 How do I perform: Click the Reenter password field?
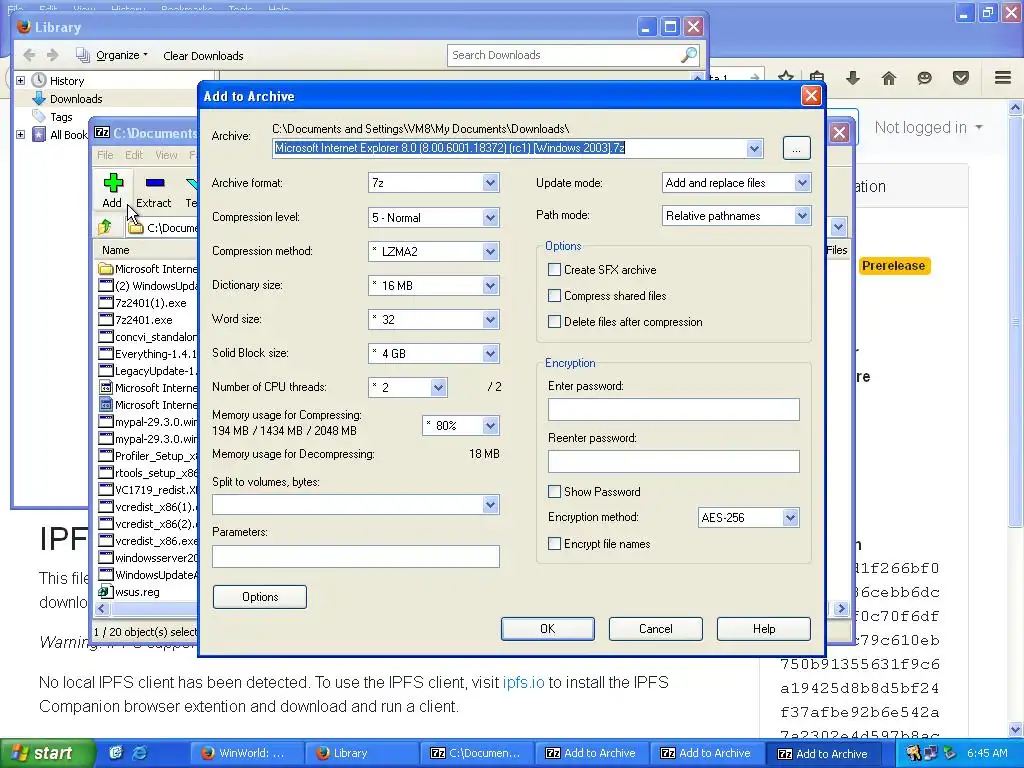pos(673,461)
